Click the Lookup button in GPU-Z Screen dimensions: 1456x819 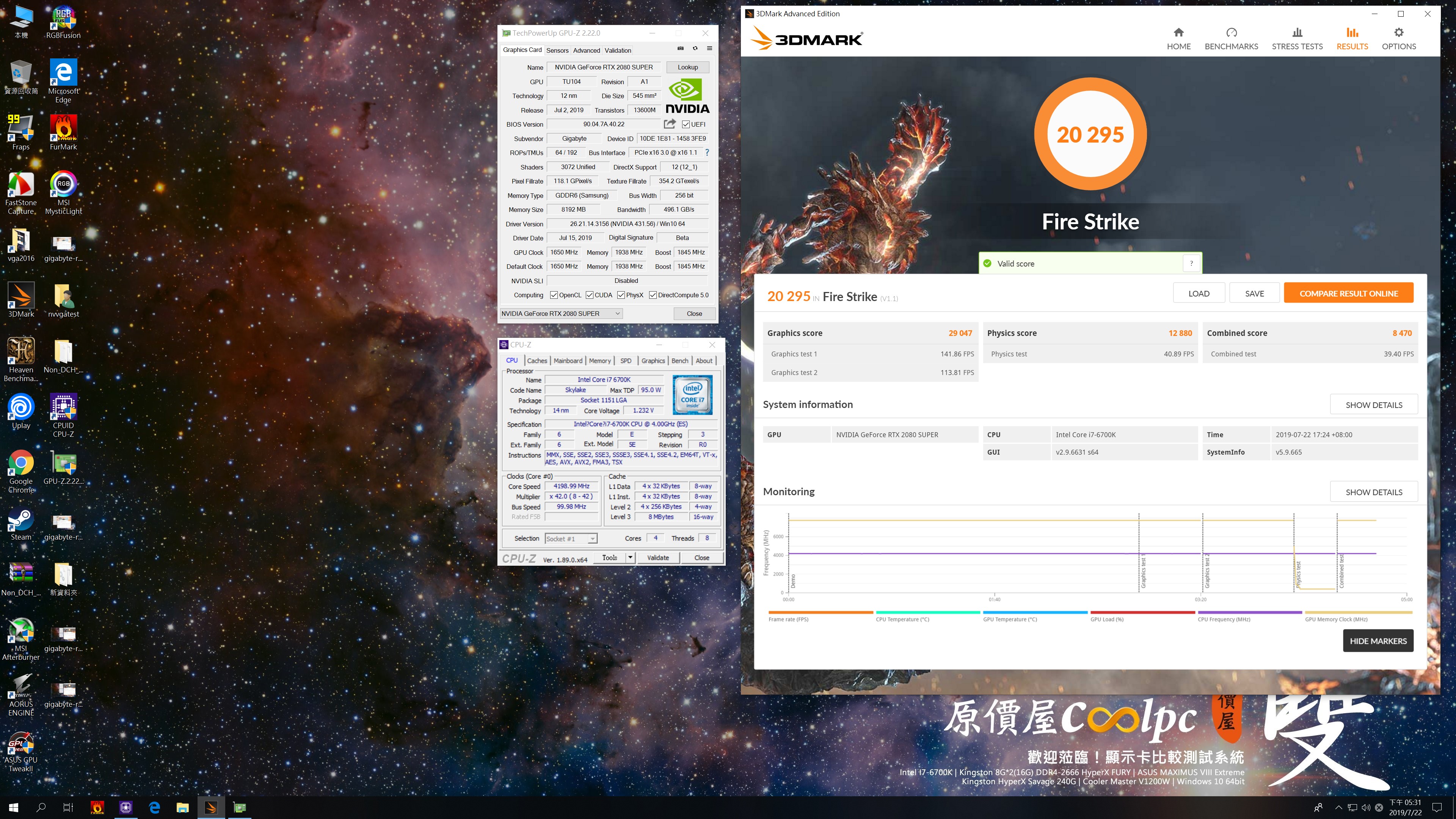click(688, 67)
